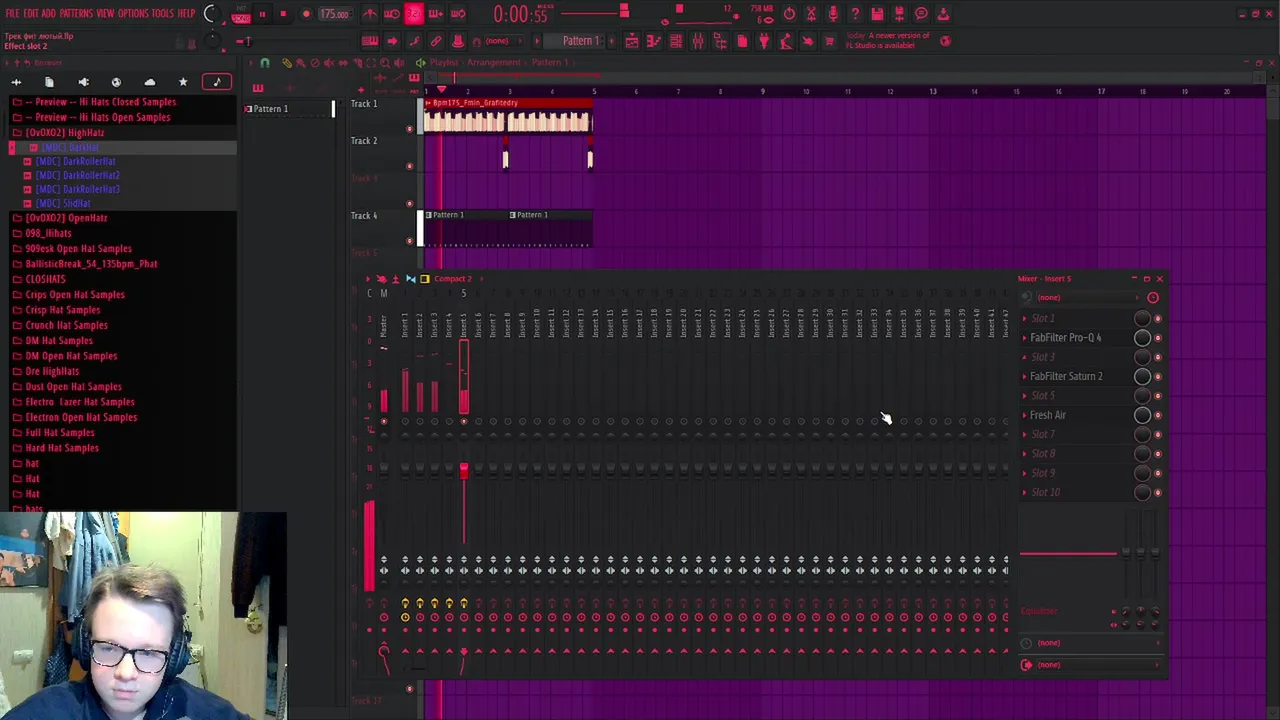1280x720 pixels.
Task: Select the [MDC] DarkRollerHat sample
Action: click(75, 161)
